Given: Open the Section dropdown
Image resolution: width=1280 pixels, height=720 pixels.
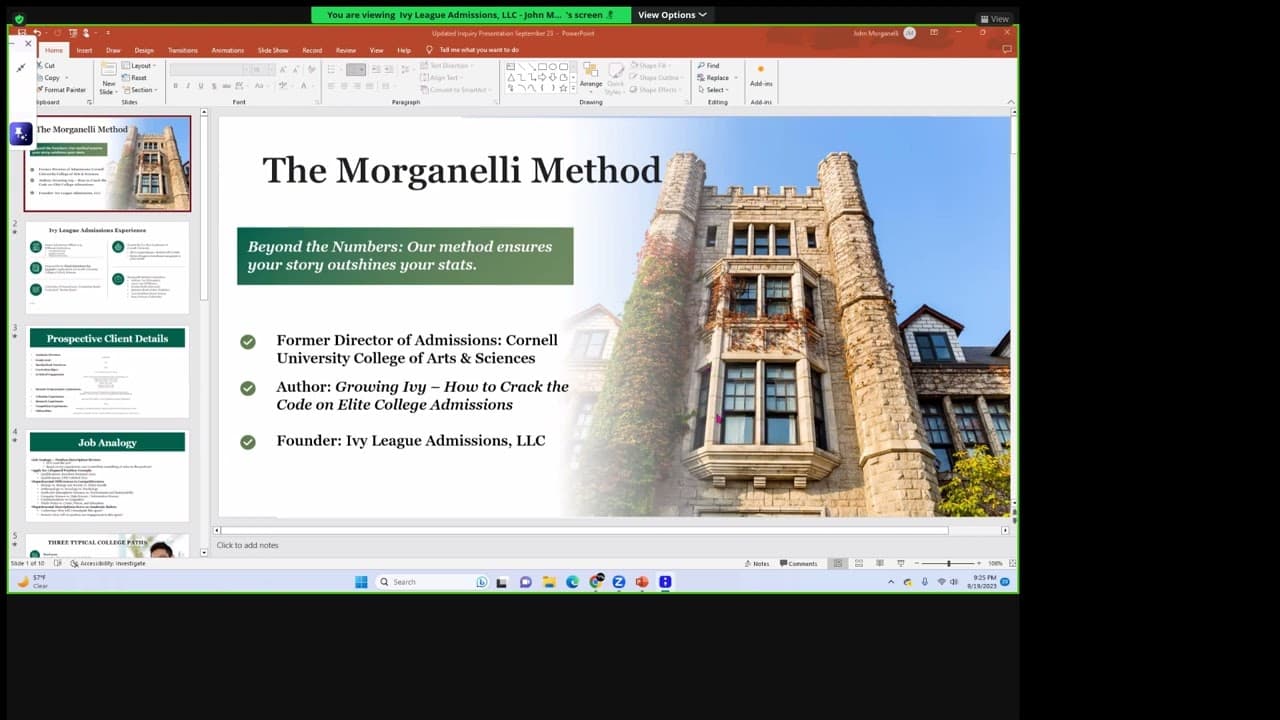Looking at the screenshot, I should coord(139,90).
